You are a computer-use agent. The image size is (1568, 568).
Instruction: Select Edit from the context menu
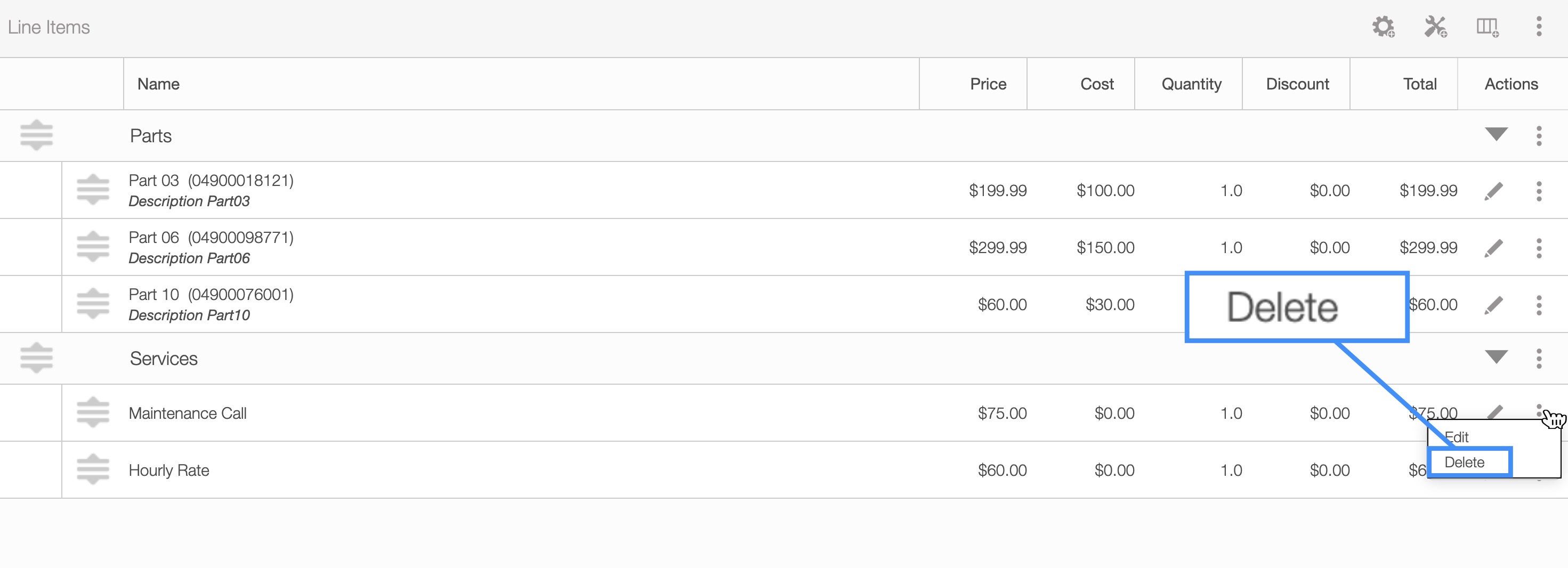pyautogui.click(x=1458, y=436)
